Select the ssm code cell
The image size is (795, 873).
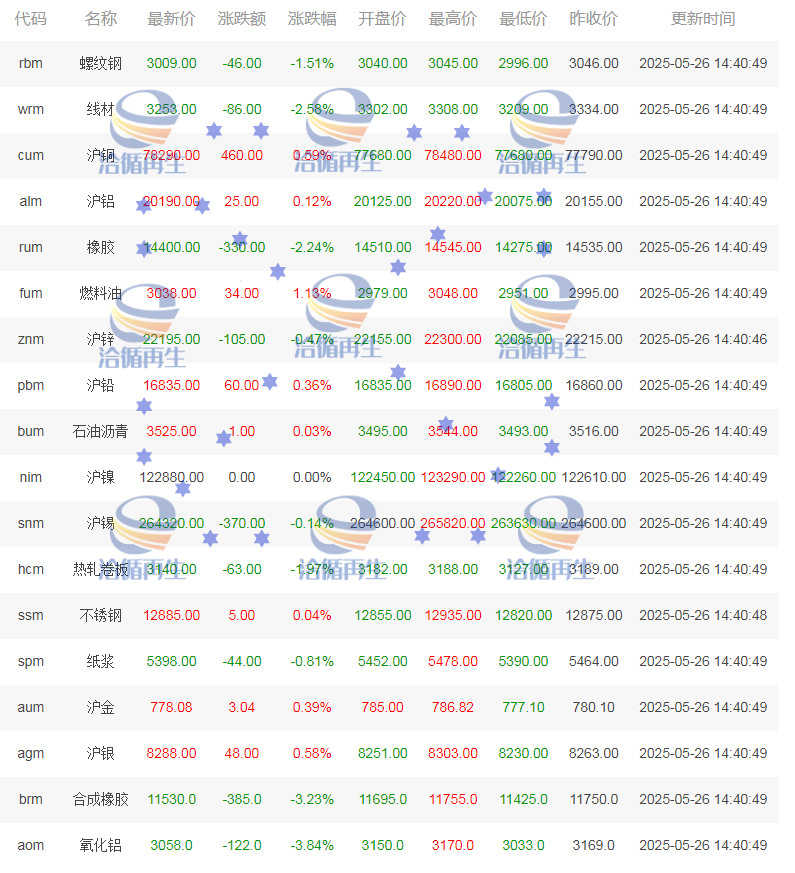(31, 616)
